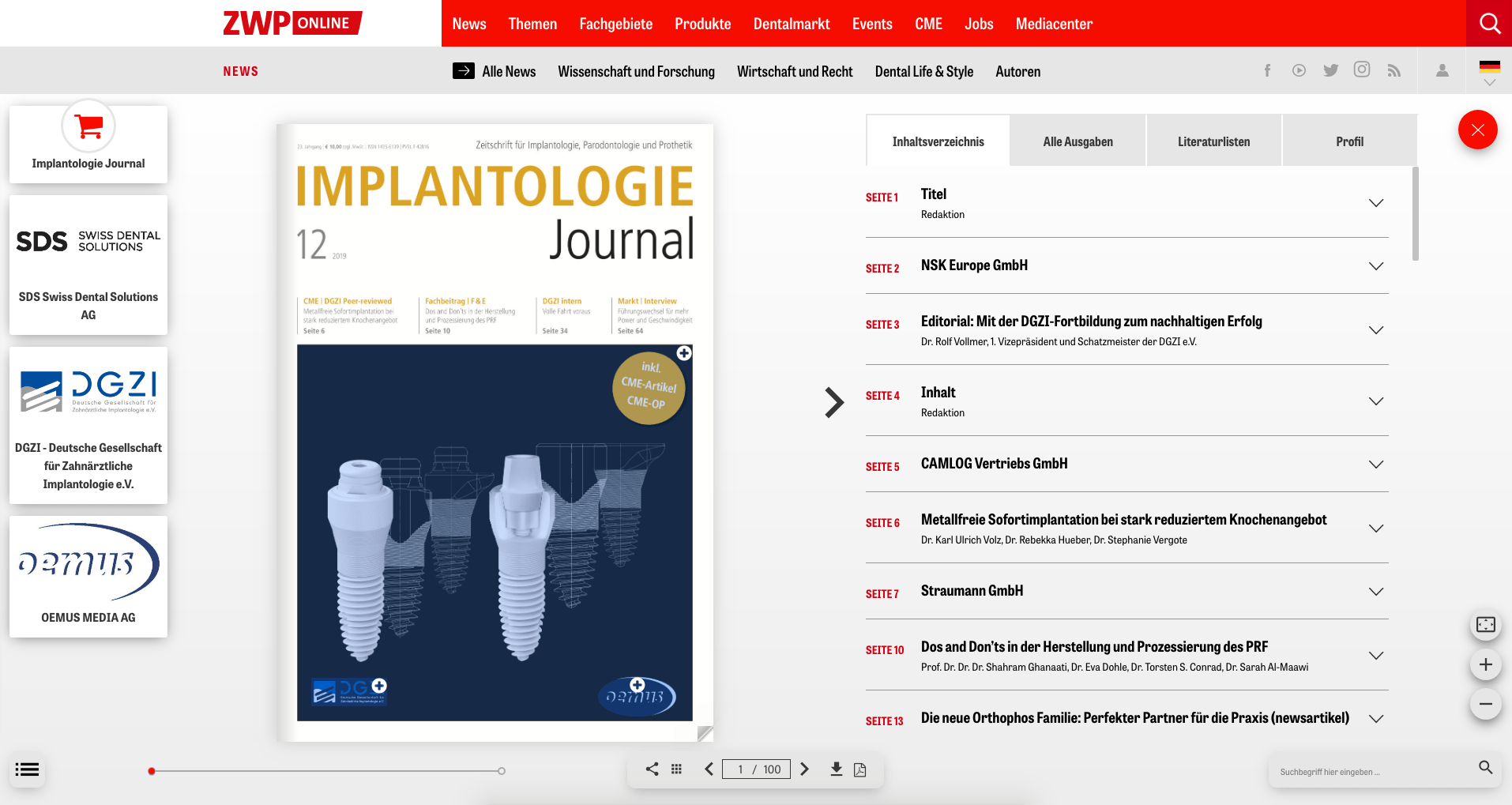Open the Mediacenter menu
Viewport: 1512px width, 805px height.
click(1054, 24)
